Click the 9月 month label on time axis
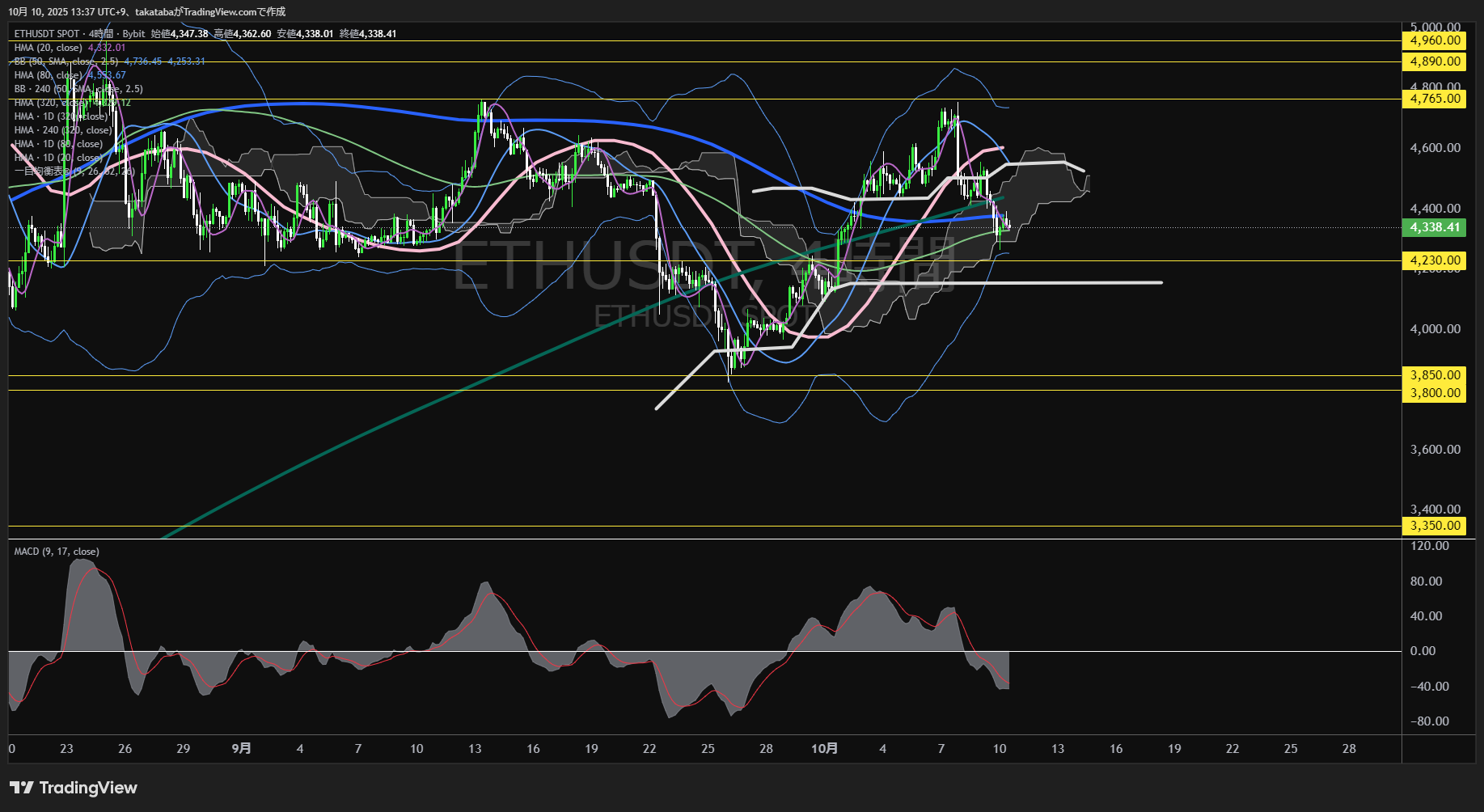This screenshot has height=812, width=1484. [241, 749]
